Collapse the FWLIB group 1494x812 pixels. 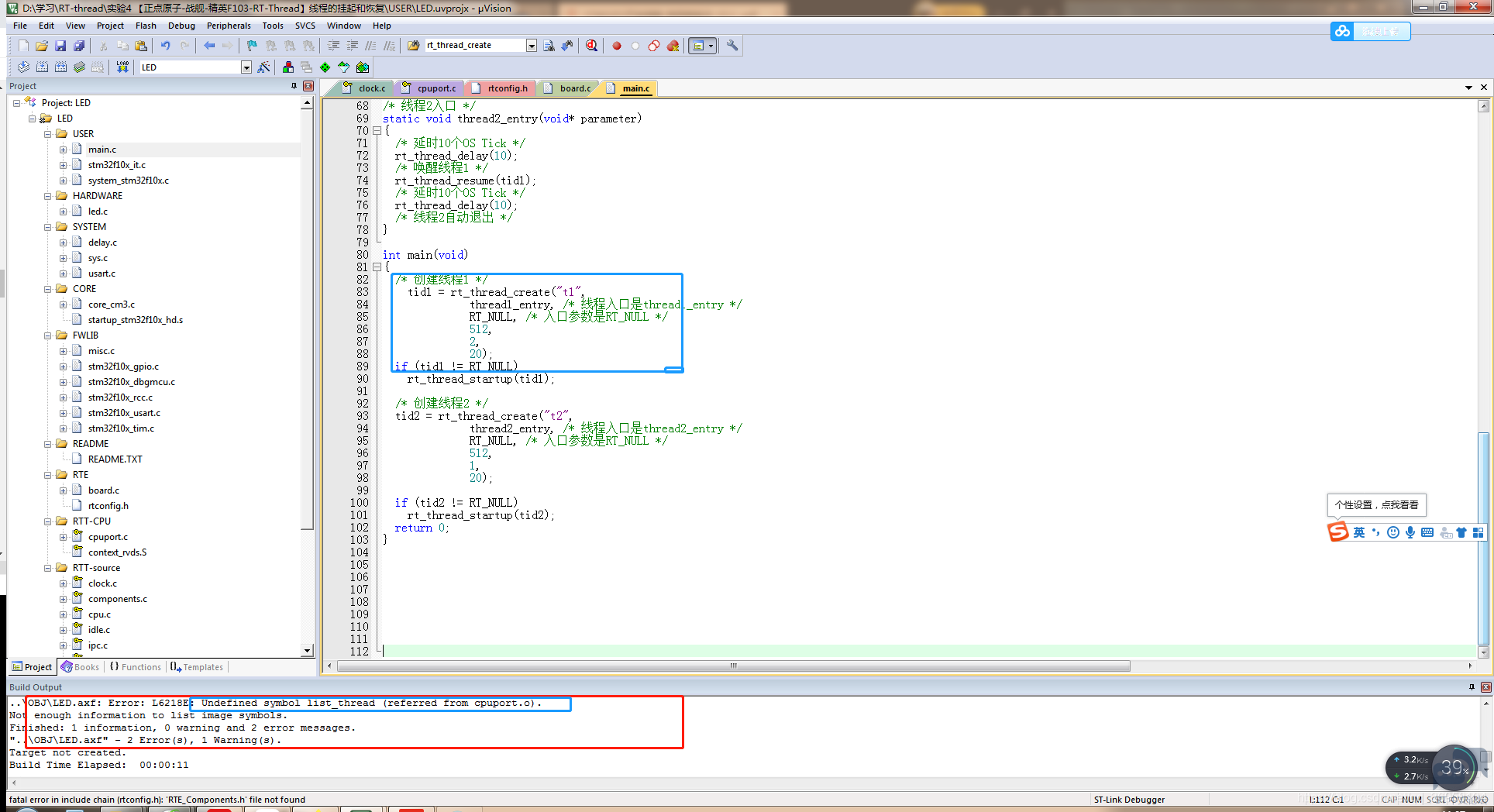click(48, 335)
